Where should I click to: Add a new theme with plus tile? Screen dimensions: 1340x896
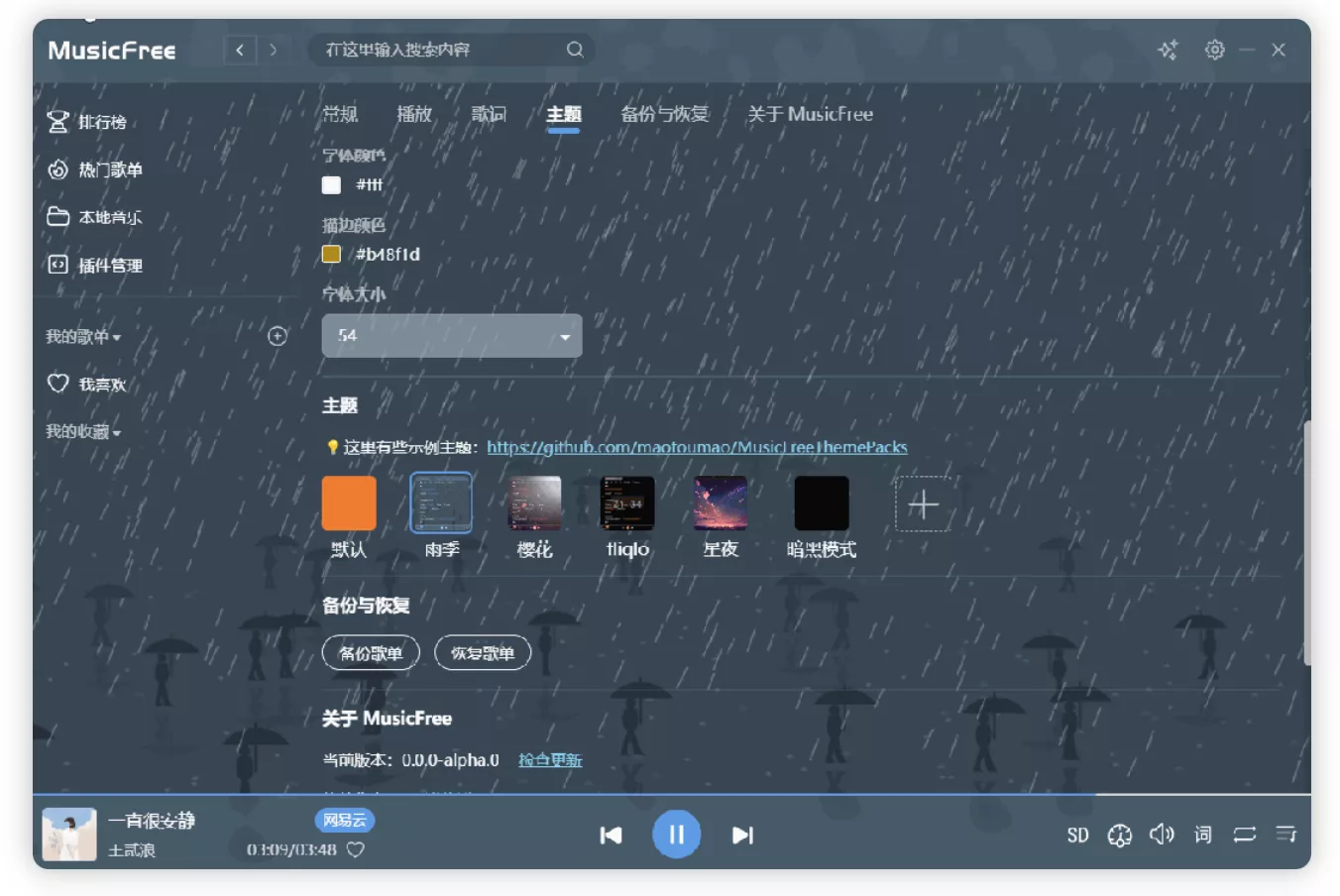click(x=923, y=504)
